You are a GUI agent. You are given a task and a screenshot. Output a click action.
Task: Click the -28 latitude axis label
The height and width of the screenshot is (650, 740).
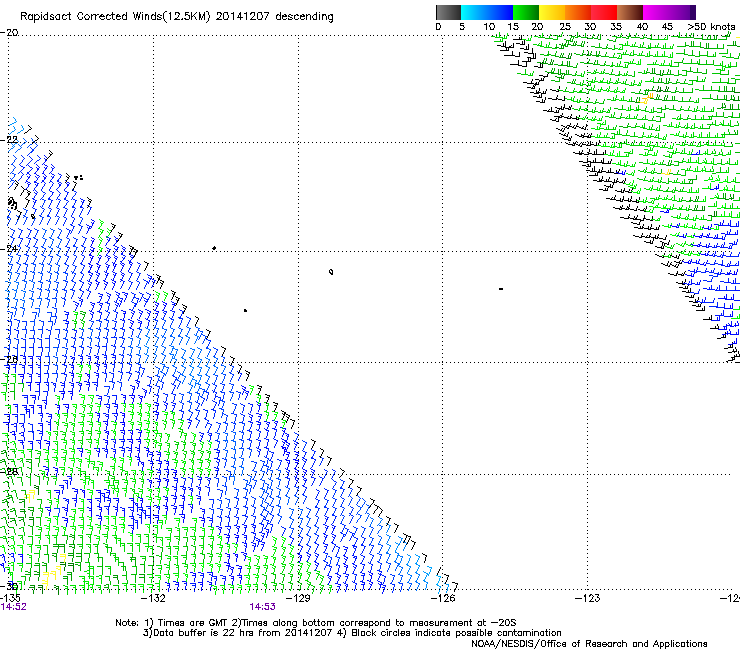9,472
